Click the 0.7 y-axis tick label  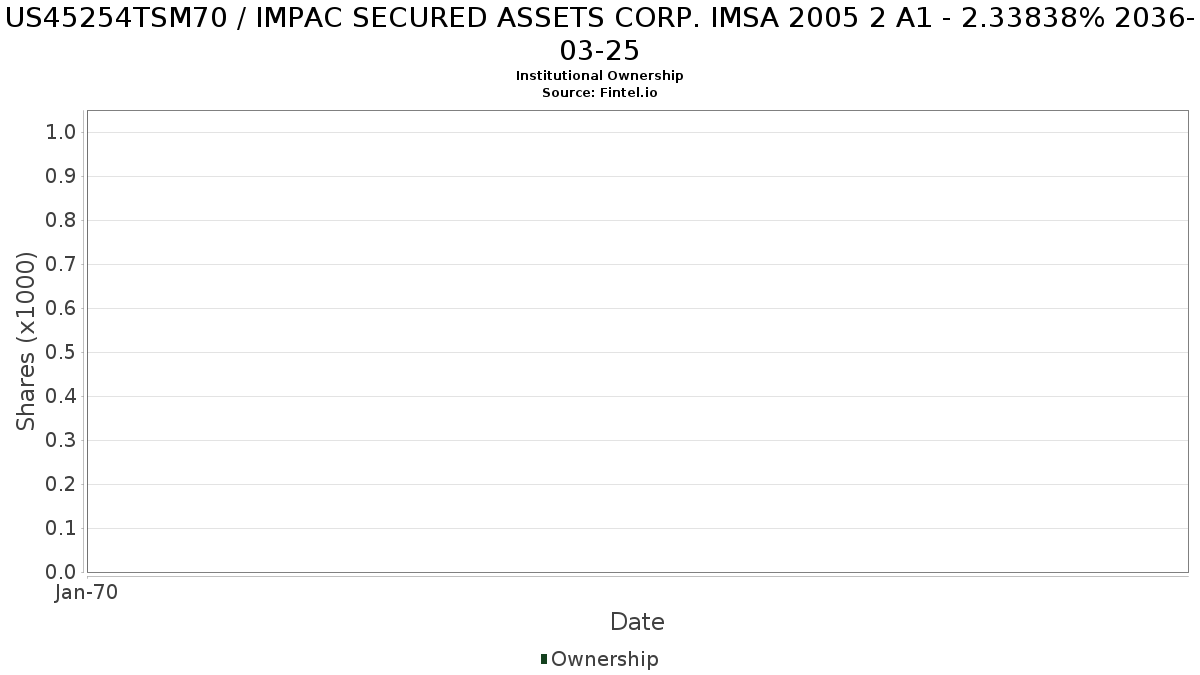coord(61,264)
